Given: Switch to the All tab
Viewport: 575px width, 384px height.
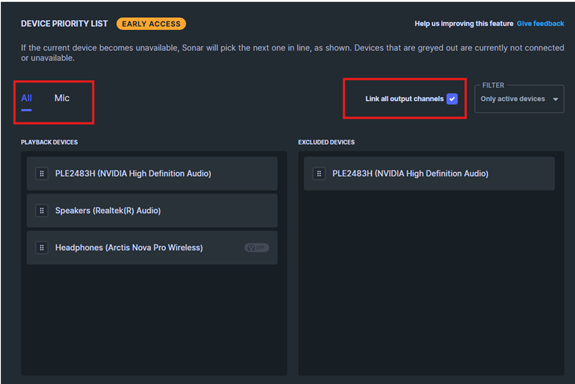Looking at the screenshot, I should (x=26, y=98).
